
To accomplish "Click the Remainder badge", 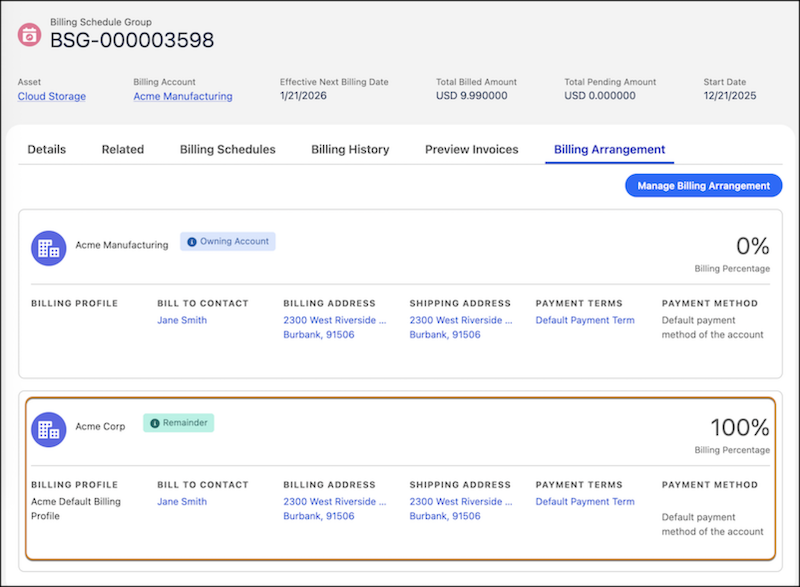I will (179, 423).
